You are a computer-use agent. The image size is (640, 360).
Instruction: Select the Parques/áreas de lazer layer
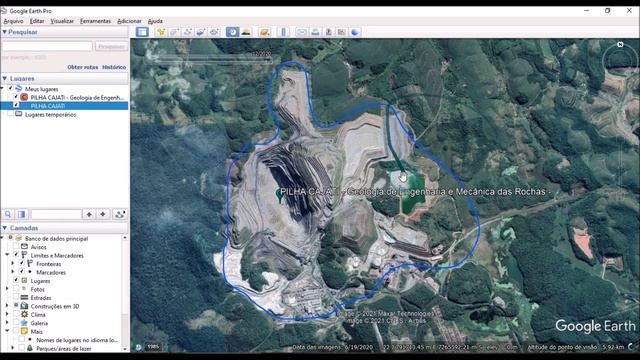click(x=64, y=348)
